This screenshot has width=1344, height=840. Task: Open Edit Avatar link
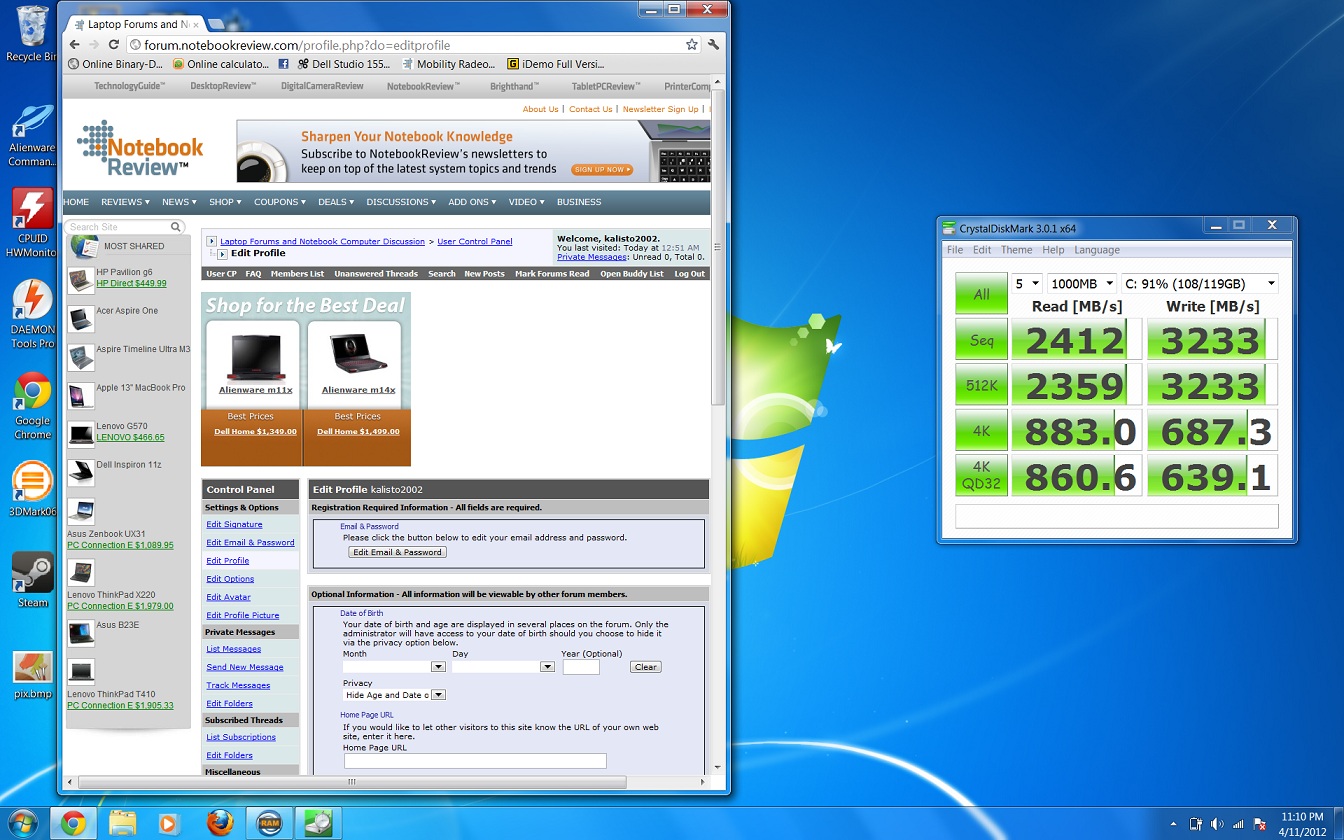point(228,597)
